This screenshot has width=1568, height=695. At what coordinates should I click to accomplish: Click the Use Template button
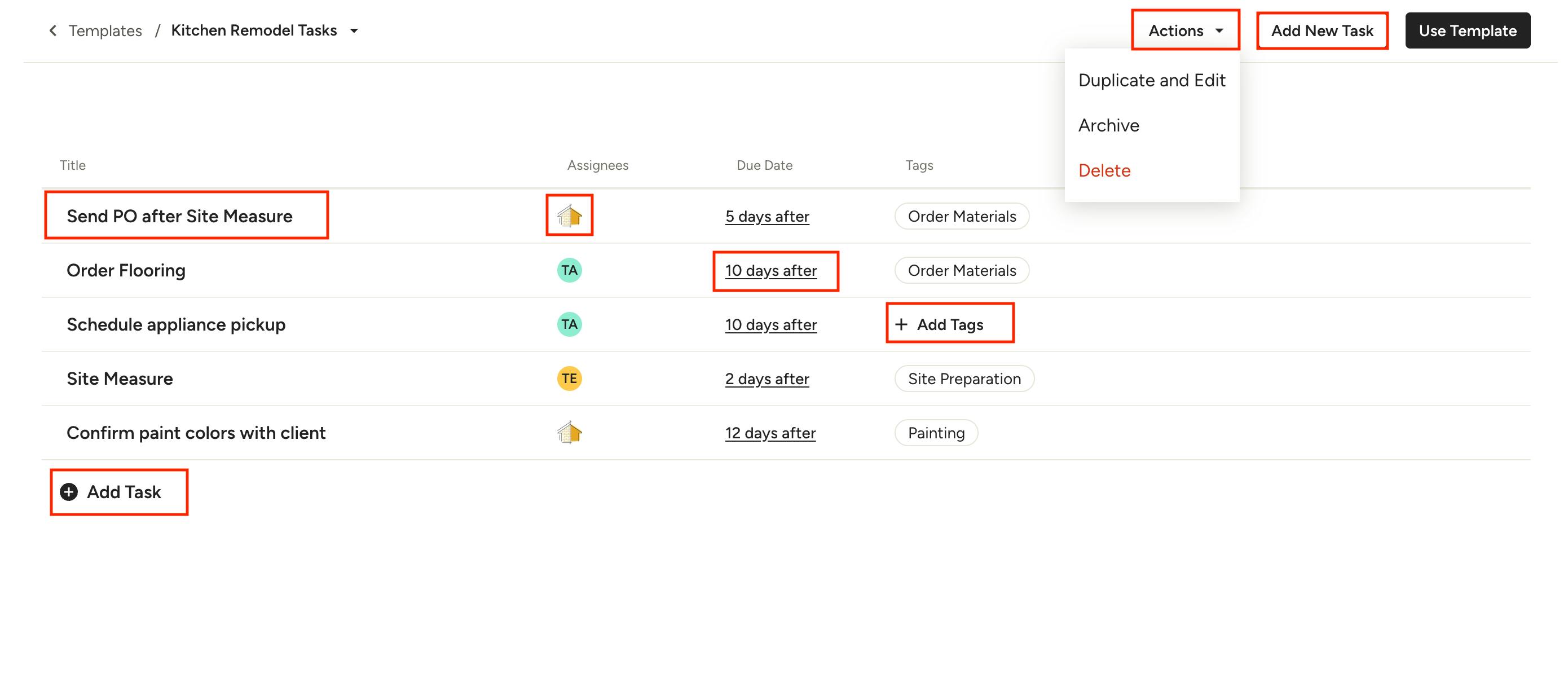coord(1467,30)
